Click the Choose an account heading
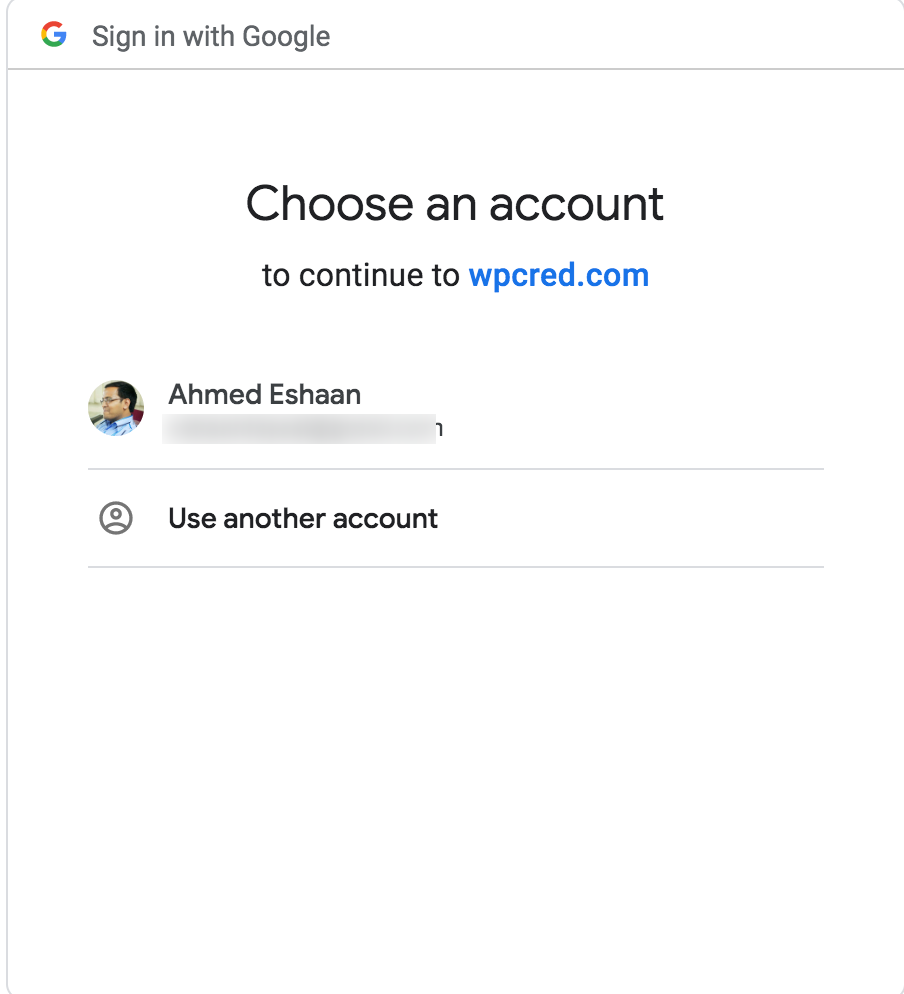904x994 pixels. [455, 204]
